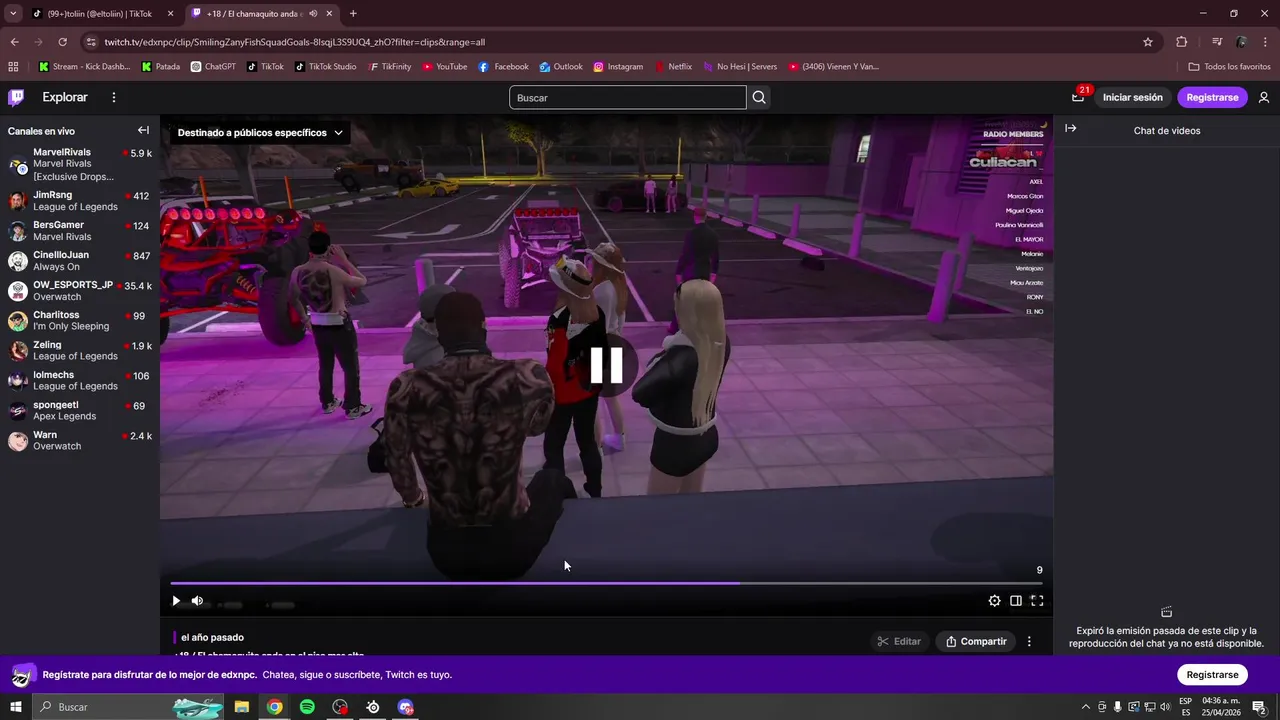Open Chrome extensions puzzle icon
This screenshot has width=1280, height=720.
pyautogui.click(x=1181, y=42)
